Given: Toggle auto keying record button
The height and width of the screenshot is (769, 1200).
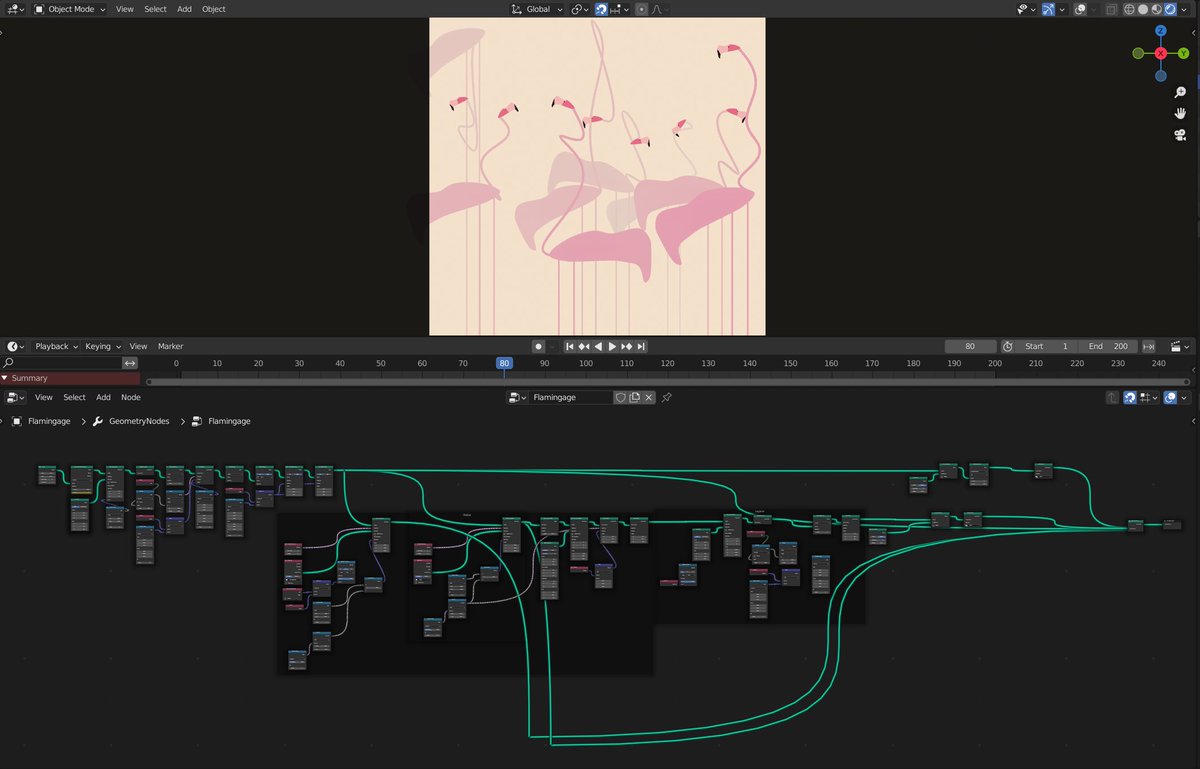Looking at the screenshot, I should click(x=538, y=346).
